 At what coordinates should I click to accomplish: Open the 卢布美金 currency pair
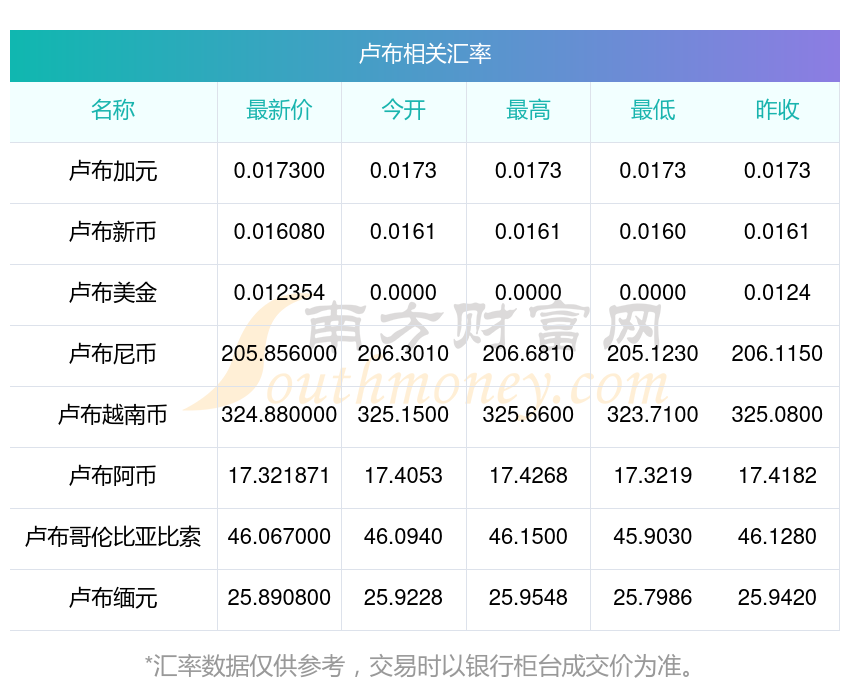click(113, 293)
